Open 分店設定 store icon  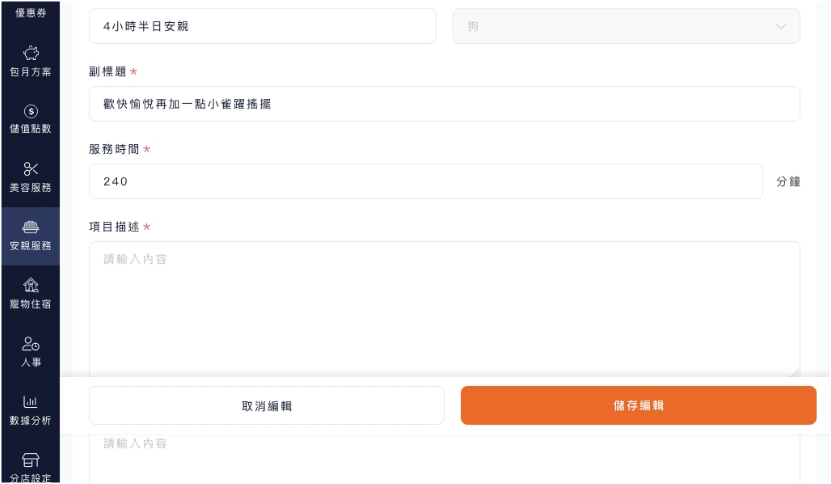point(31,460)
